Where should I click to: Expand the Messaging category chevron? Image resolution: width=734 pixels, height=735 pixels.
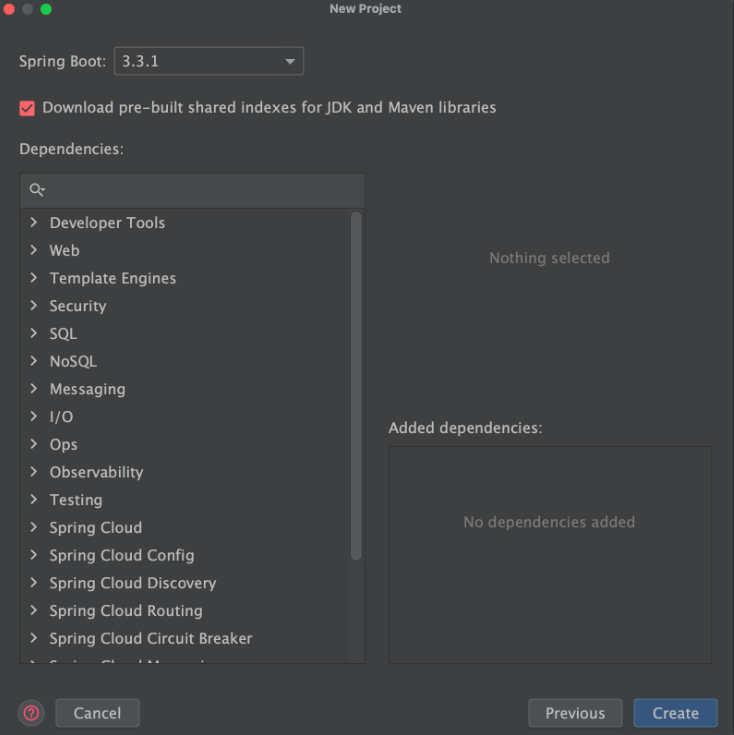34,388
